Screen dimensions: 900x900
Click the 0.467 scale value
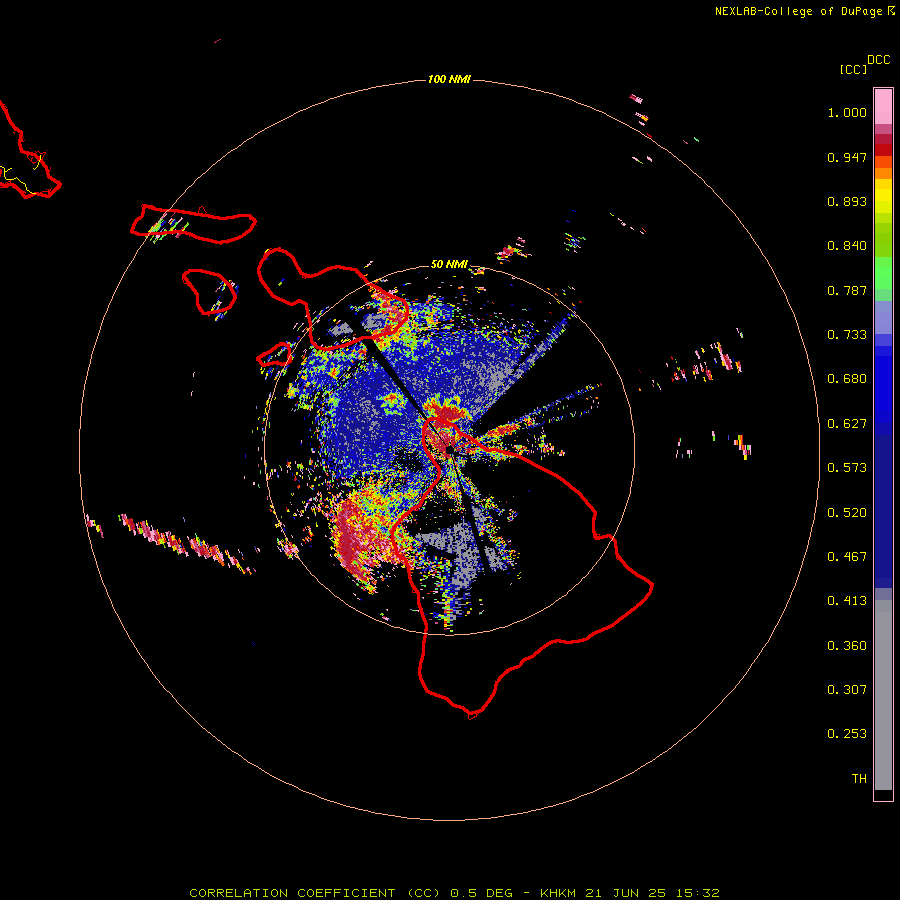coord(847,557)
